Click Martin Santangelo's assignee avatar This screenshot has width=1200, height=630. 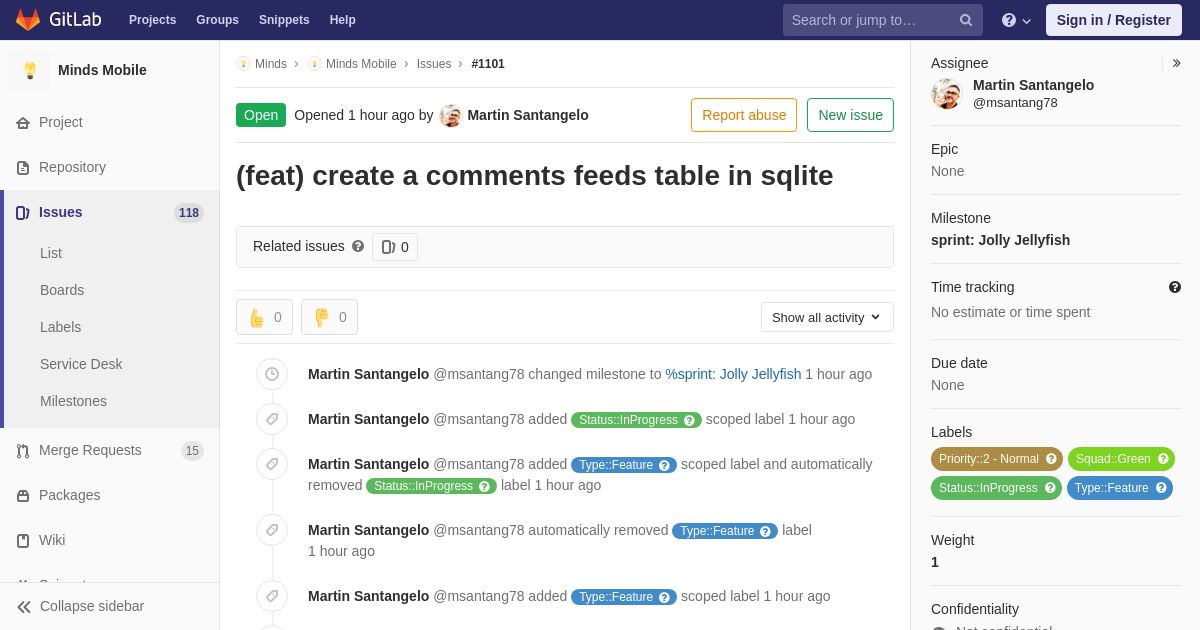(946, 94)
